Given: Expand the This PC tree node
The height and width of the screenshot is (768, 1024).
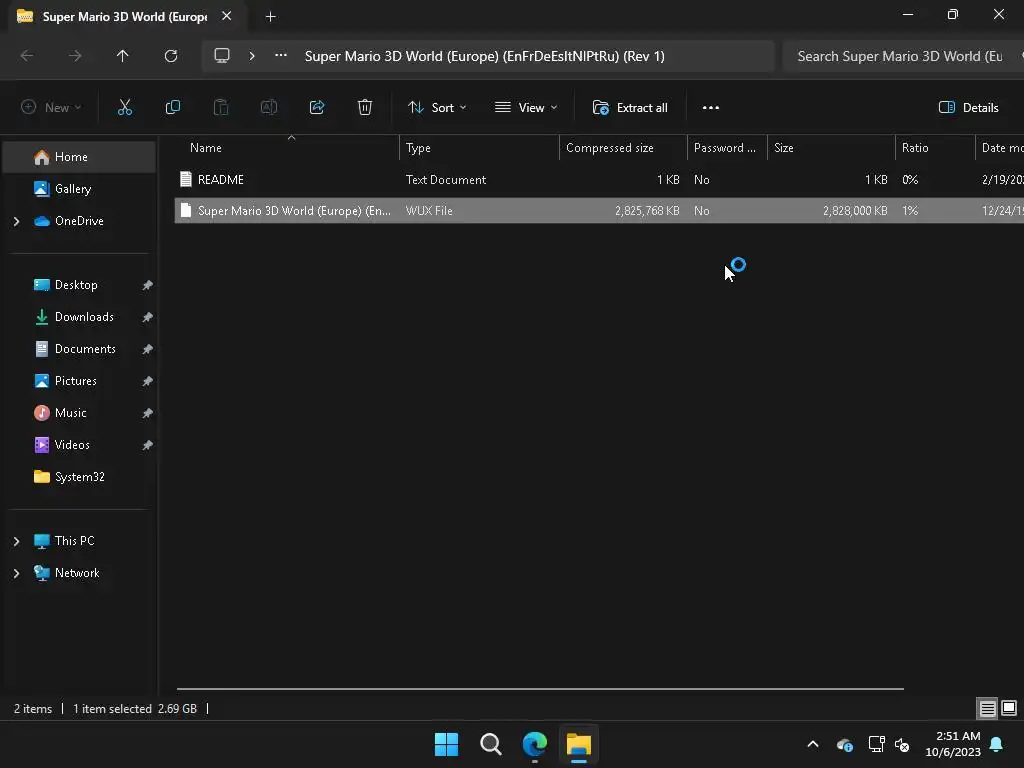Looking at the screenshot, I should pos(16,541).
